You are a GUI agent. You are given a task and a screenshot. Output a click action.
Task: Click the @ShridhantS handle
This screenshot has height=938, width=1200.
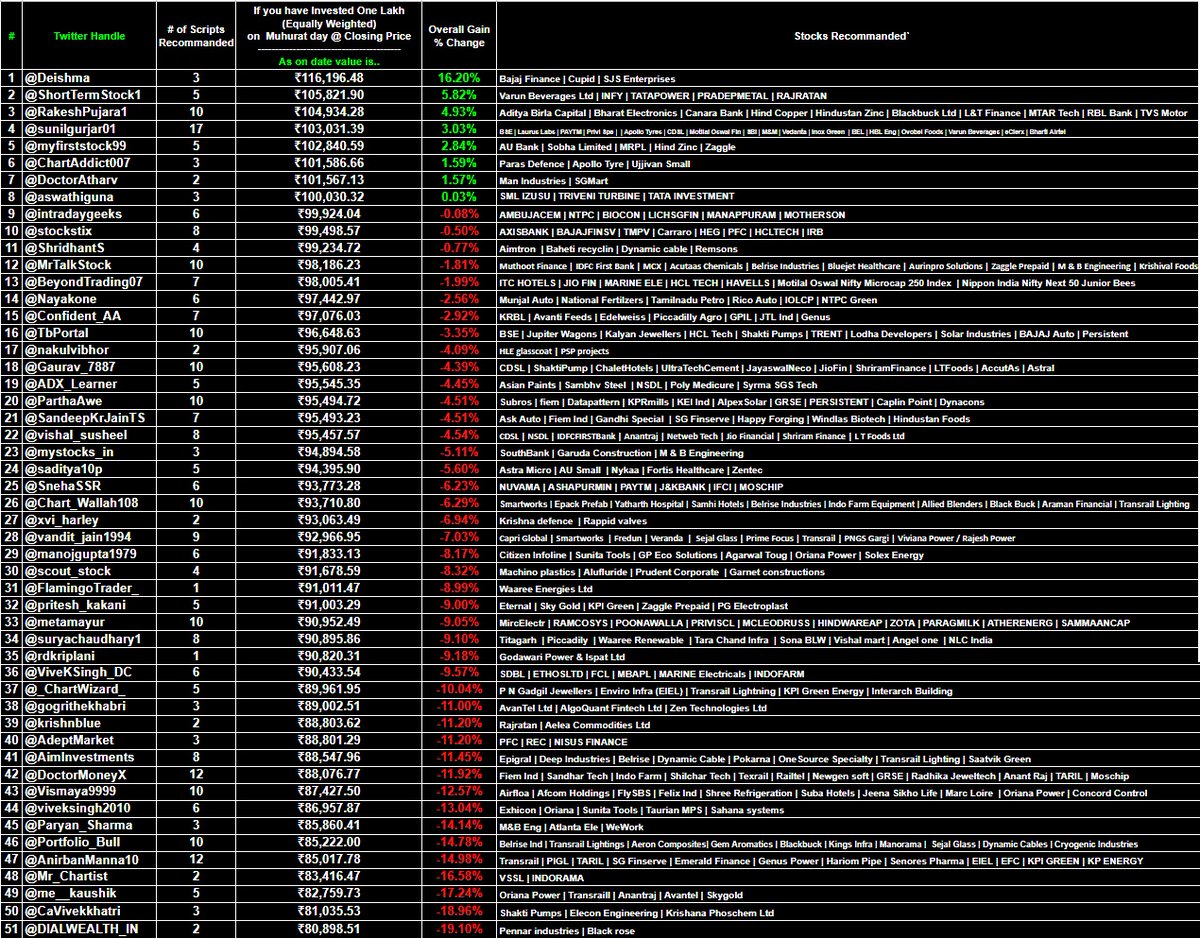tap(64, 247)
